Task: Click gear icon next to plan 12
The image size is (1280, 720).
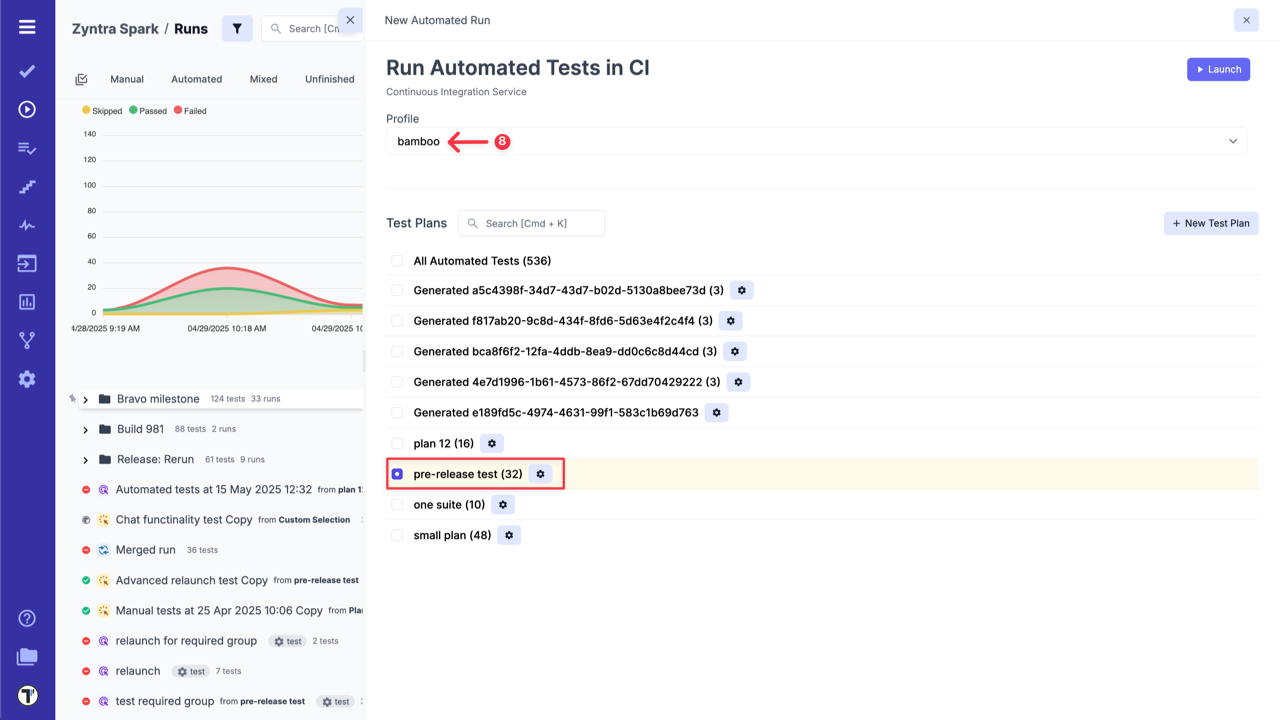Action: [492, 443]
